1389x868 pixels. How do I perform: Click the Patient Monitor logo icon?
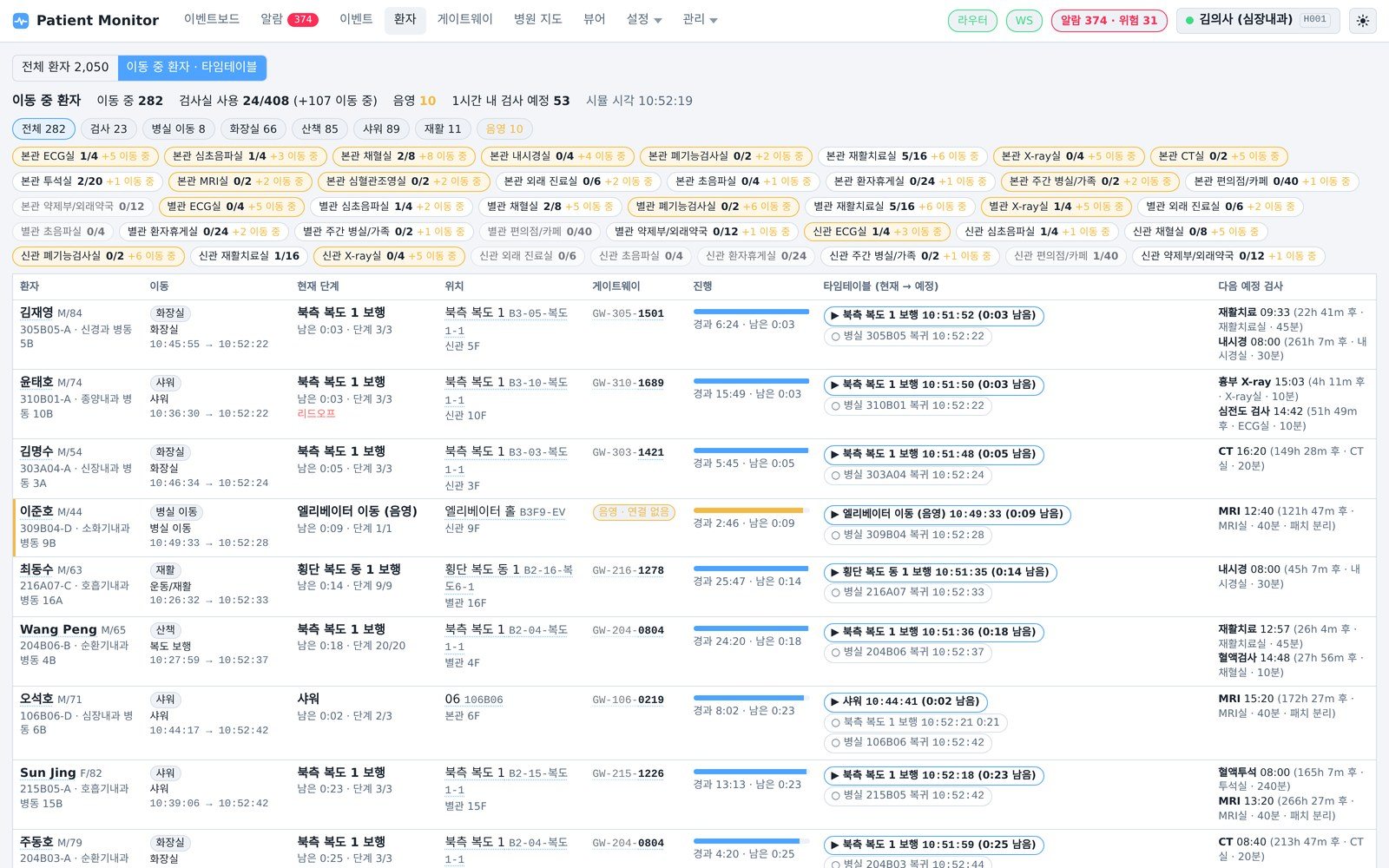coord(21,20)
